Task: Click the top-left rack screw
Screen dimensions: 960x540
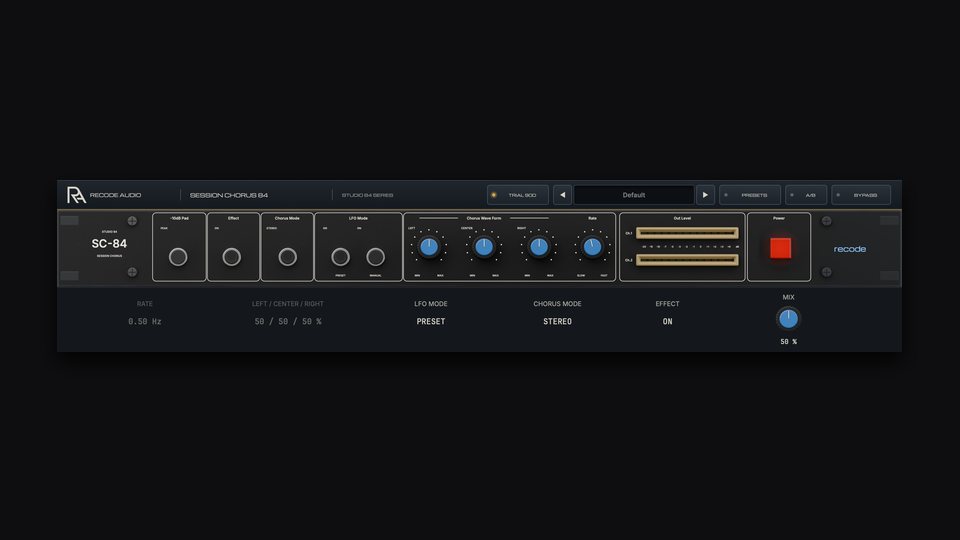Action: pos(132,221)
